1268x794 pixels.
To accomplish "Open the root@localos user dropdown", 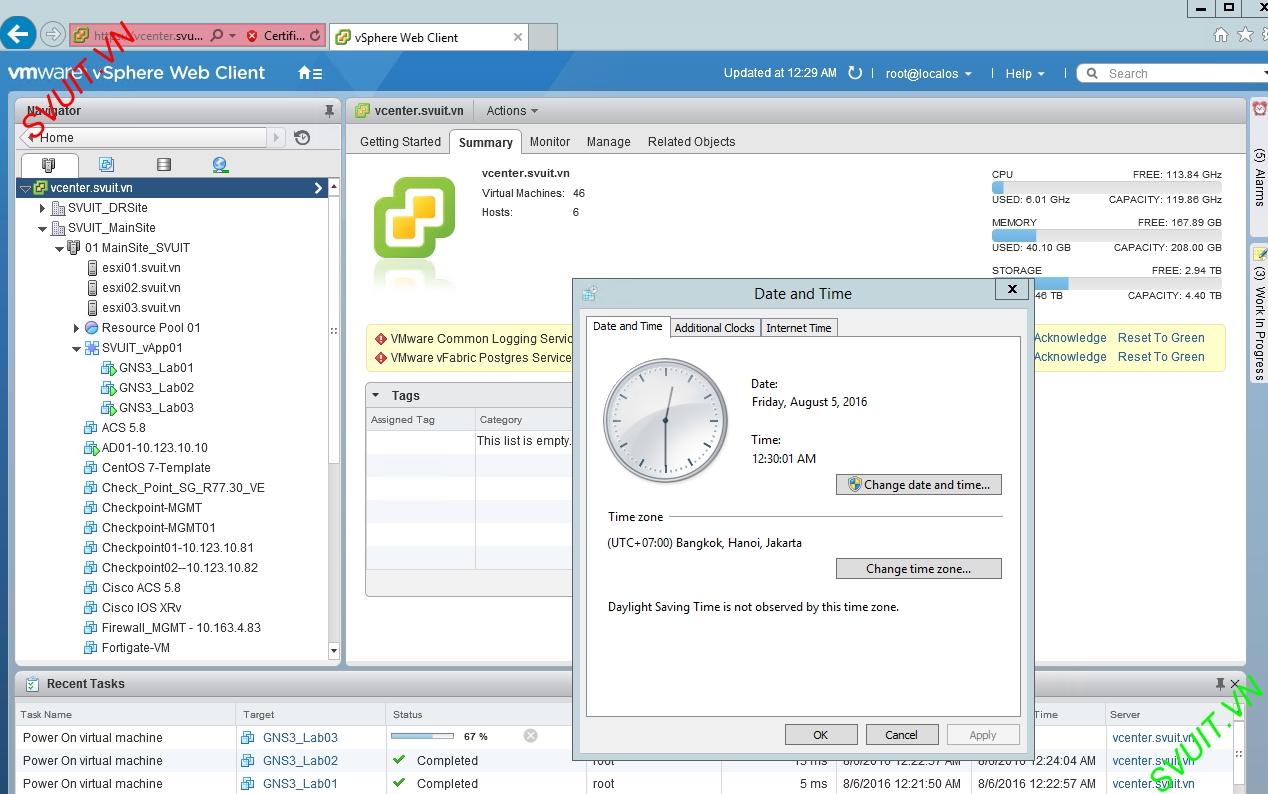I will pyautogui.click(x=928, y=73).
